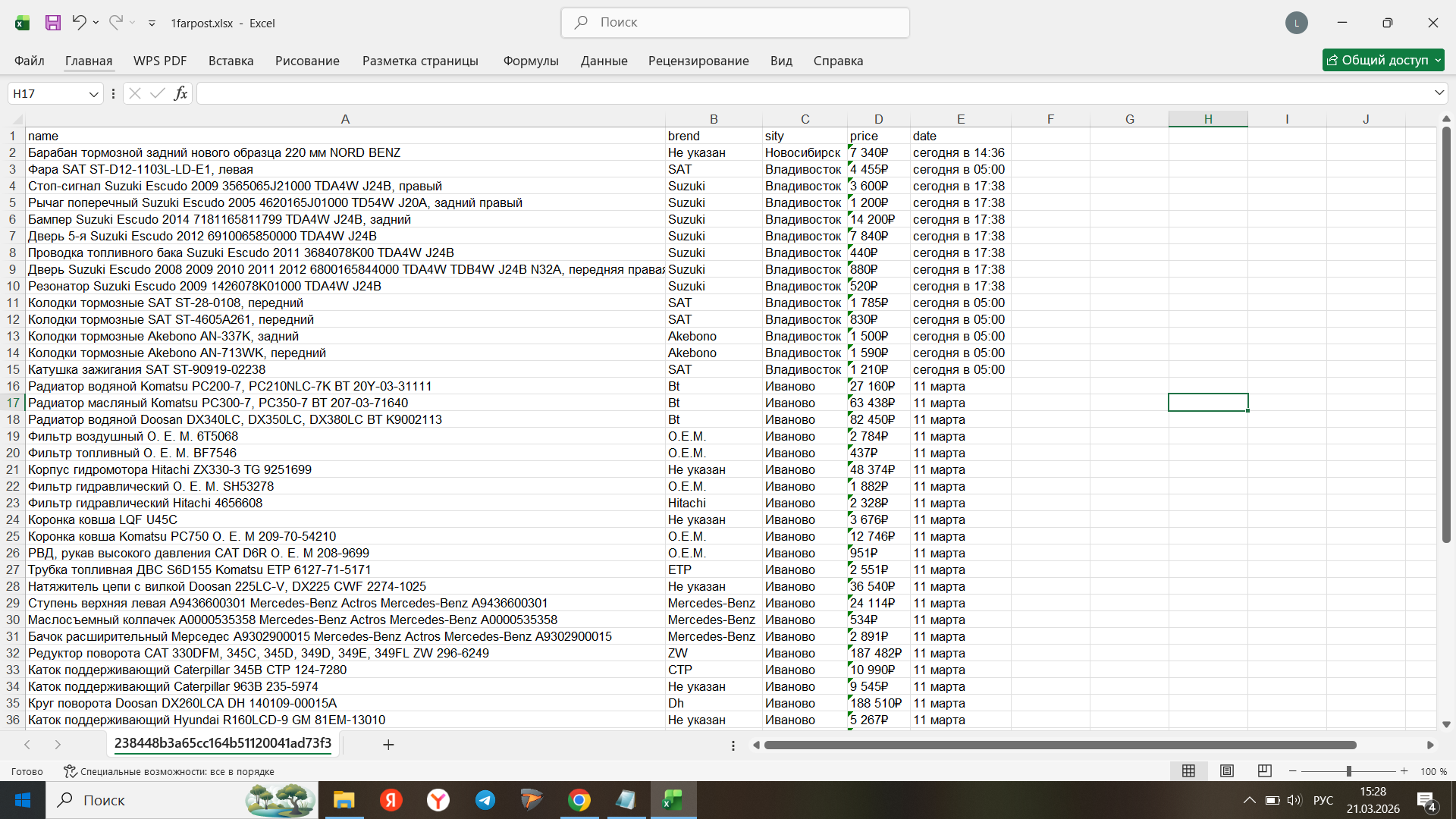Click the Общий доступ share button
This screenshot has width=1456, height=819.
(x=1383, y=60)
